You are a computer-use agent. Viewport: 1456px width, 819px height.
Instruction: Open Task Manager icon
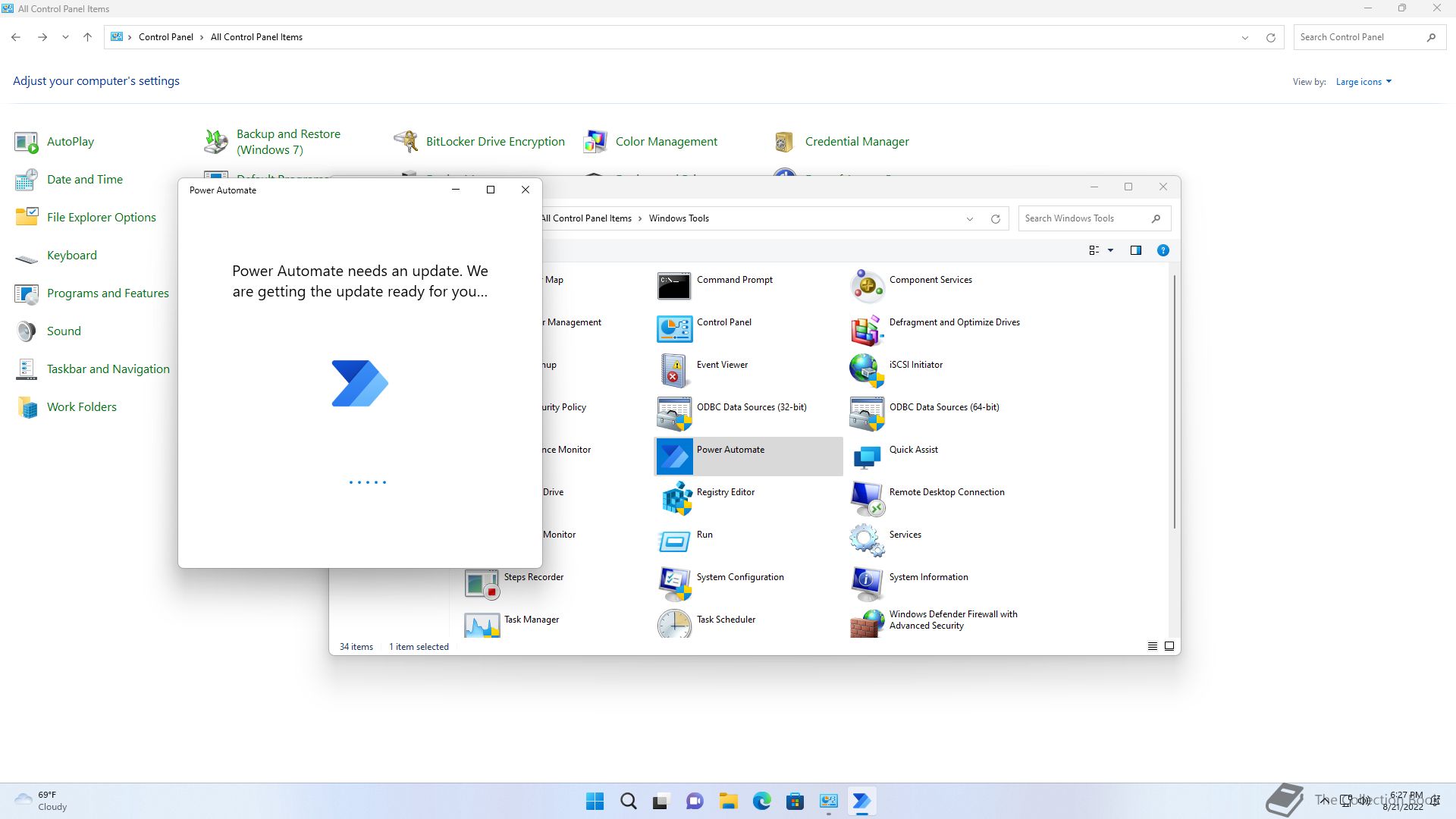click(x=482, y=624)
